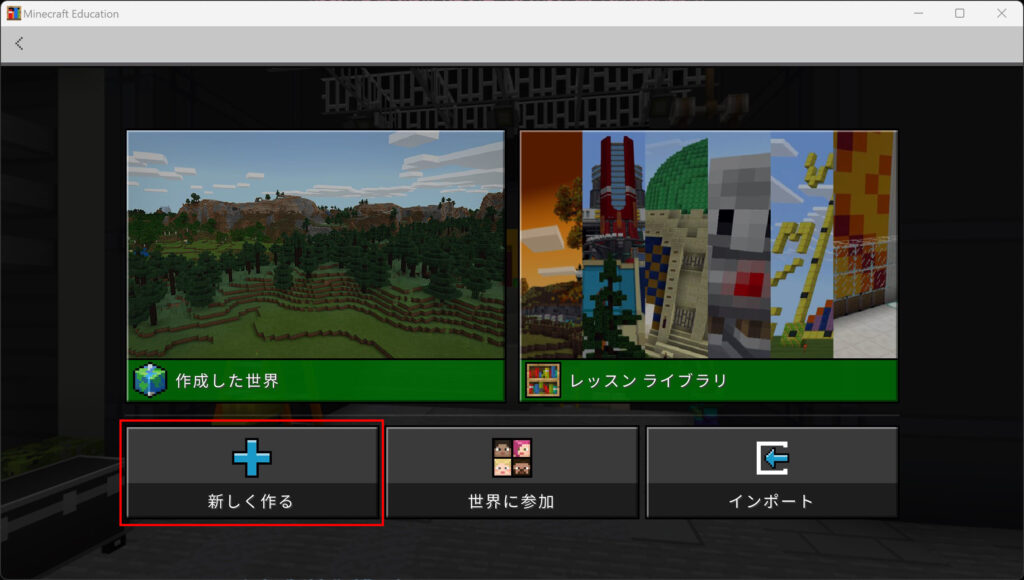The image size is (1024, 580).
Task: Maximize the Minecraft Education window
Action: click(x=960, y=13)
